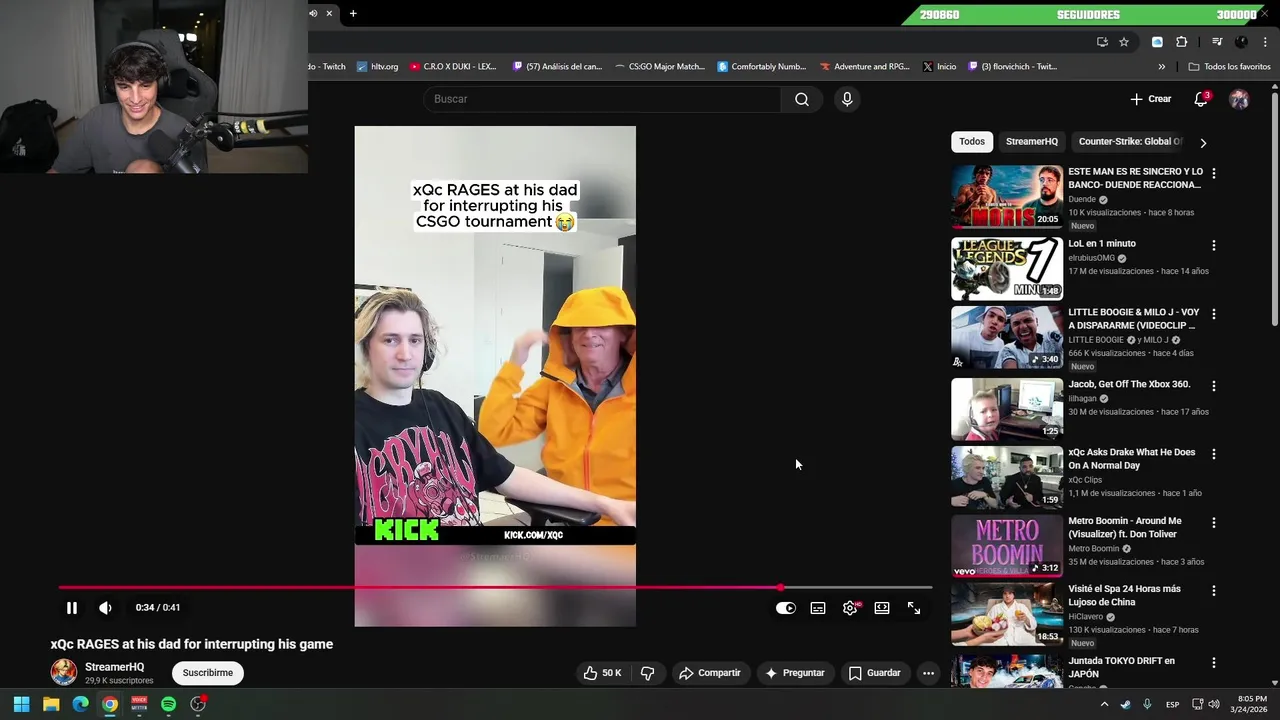Launch Microsoft Edge from taskbar
Viewport: 1280px width, 720px height.
coord(80,704)
